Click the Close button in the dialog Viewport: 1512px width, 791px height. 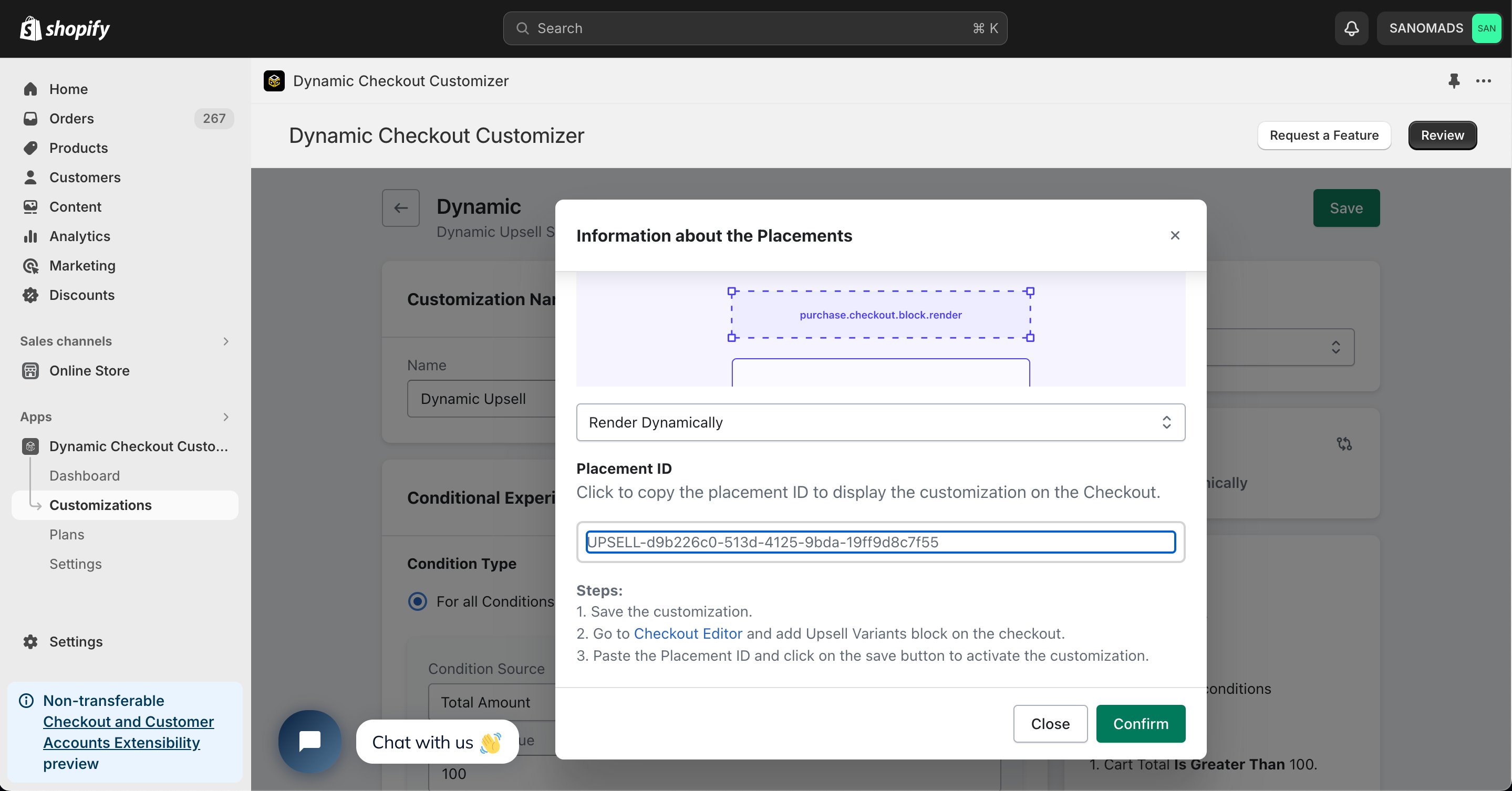click(1050, 724)
